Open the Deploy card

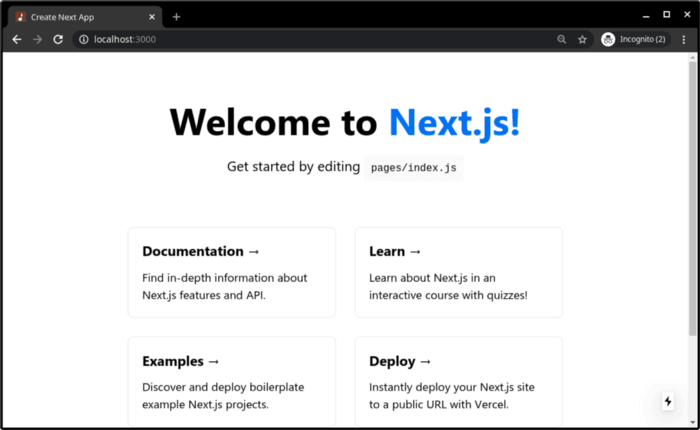click(x=458, y=382)
